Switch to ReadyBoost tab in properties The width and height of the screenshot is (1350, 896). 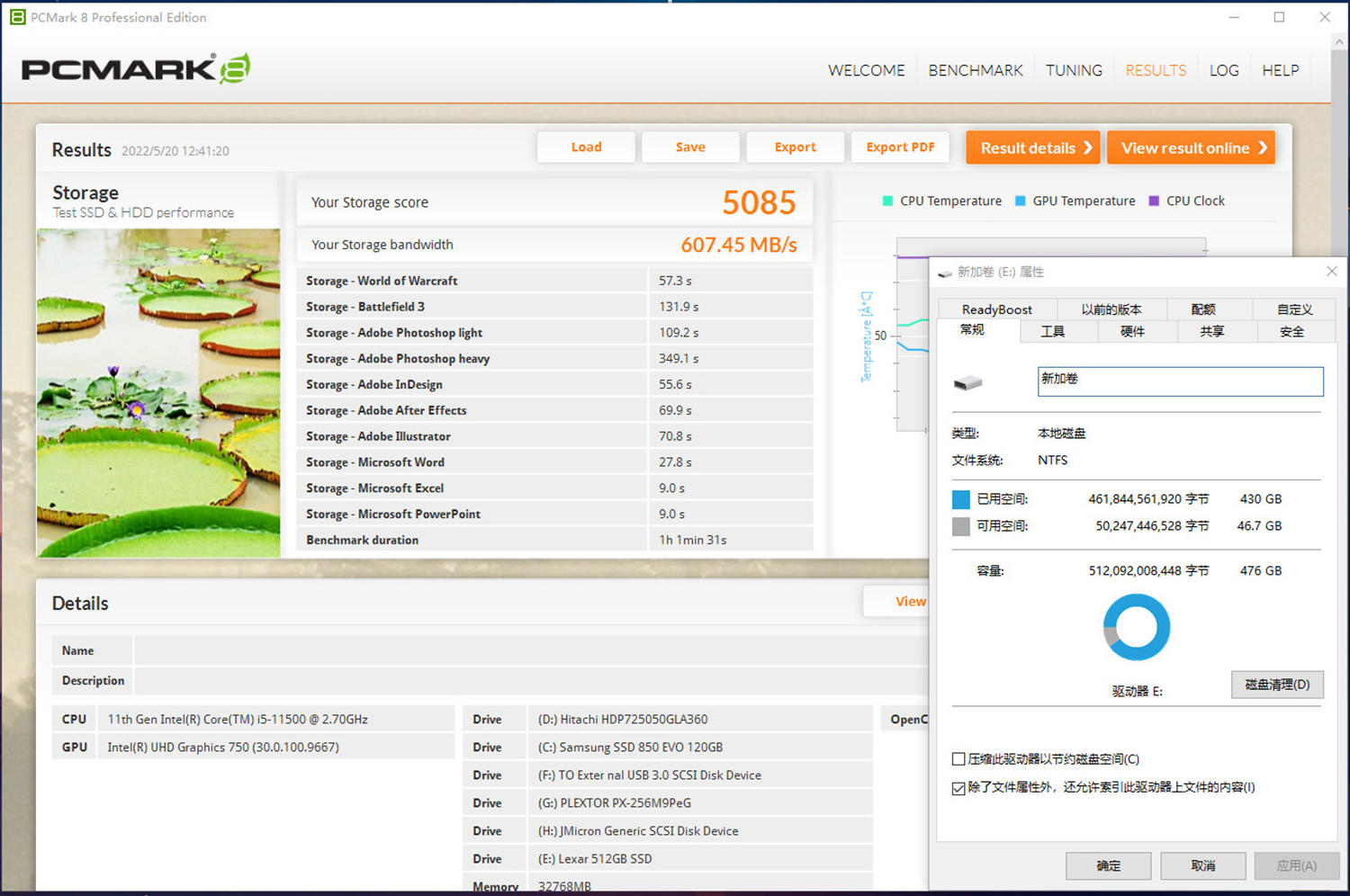tap(997, 309)
